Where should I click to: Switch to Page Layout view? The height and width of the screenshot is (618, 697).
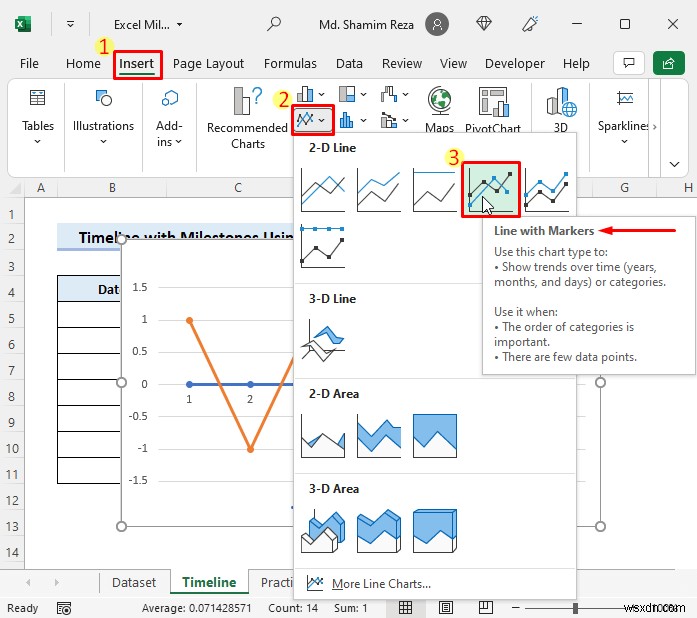point(446,607)
